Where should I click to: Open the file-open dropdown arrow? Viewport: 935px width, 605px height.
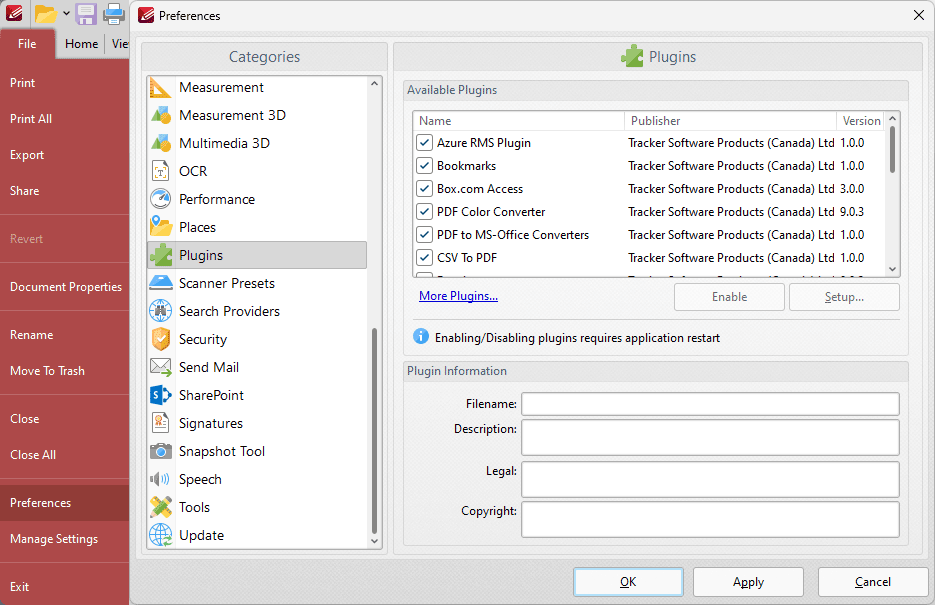65,14
